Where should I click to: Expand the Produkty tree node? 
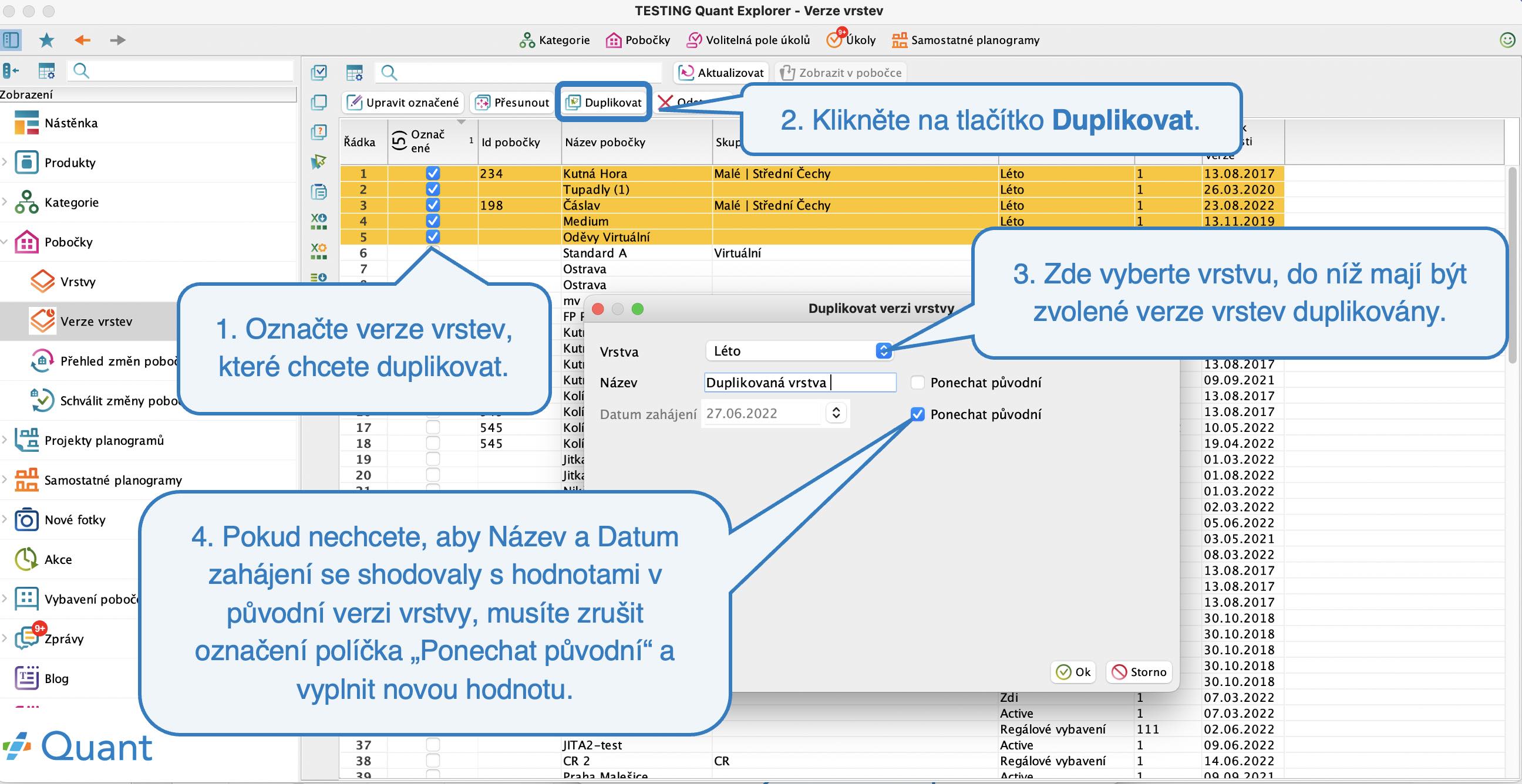click(x=5, y=163)
